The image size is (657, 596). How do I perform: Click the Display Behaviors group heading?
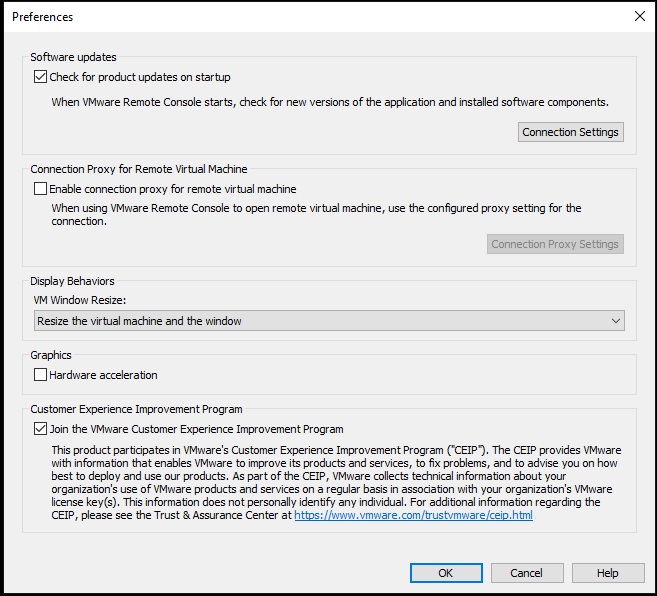pos(72,281)
